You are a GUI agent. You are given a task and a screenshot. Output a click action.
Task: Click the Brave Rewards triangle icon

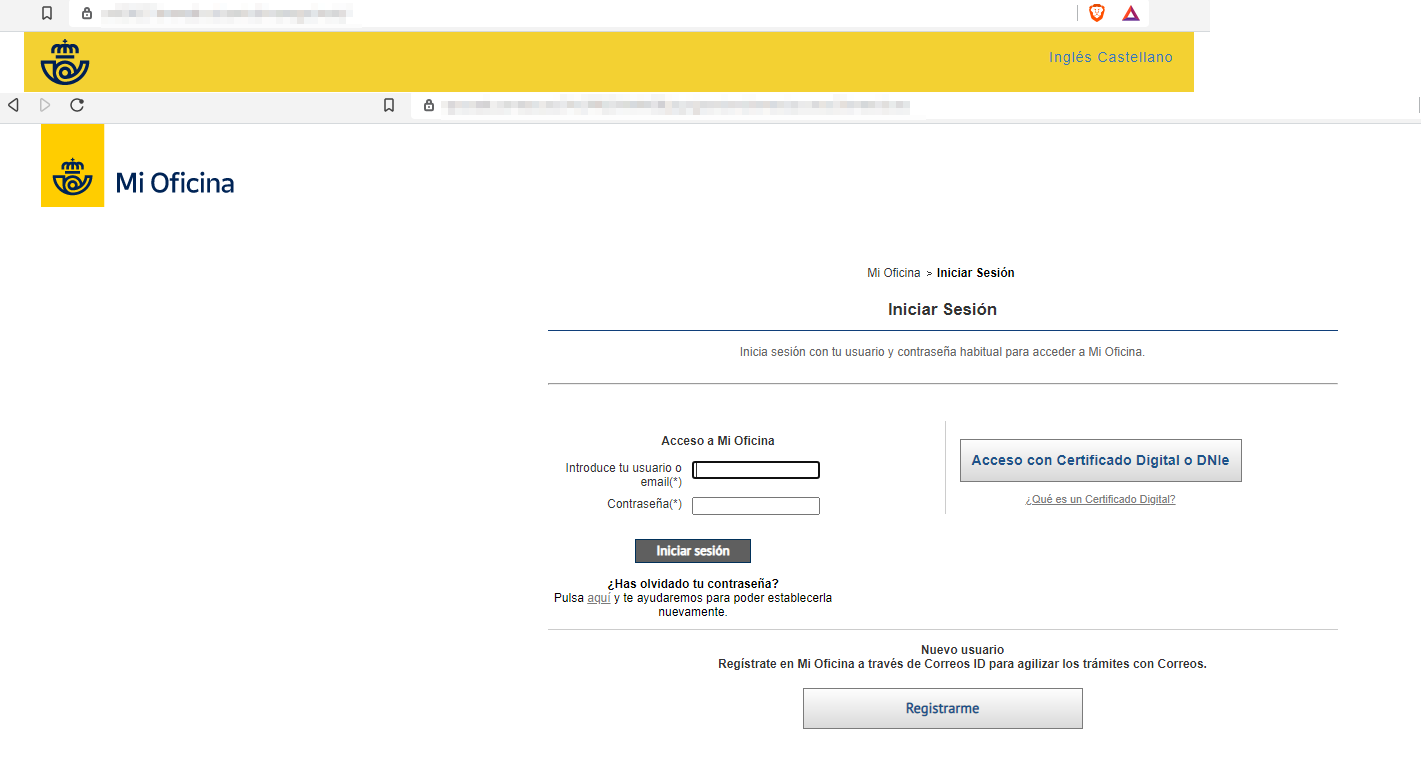pos(1131,13)
